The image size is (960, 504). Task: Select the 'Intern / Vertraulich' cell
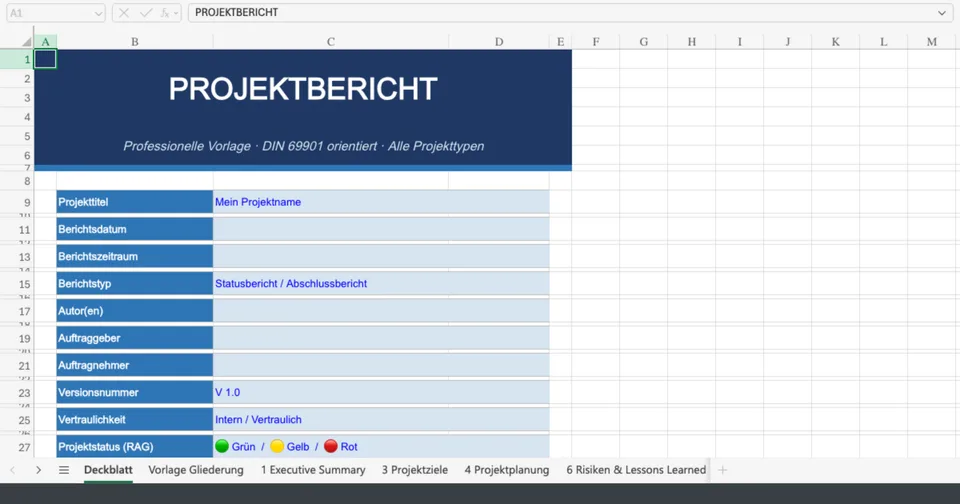click(x=381, y=419)
